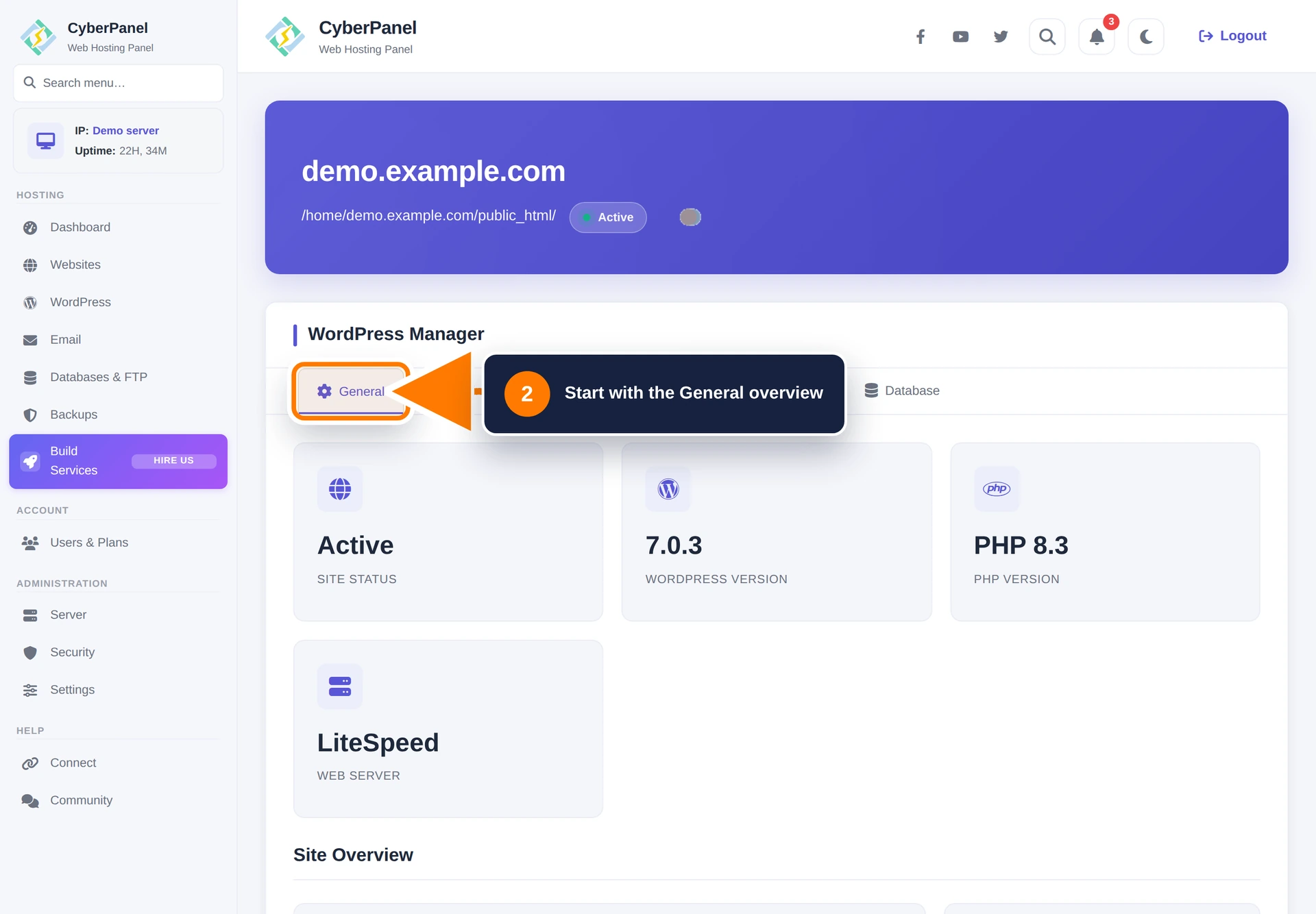The width and height of the screenshot is (1316, 914).
Task: Open the Email sidebar menu
Action: (119, 340)
